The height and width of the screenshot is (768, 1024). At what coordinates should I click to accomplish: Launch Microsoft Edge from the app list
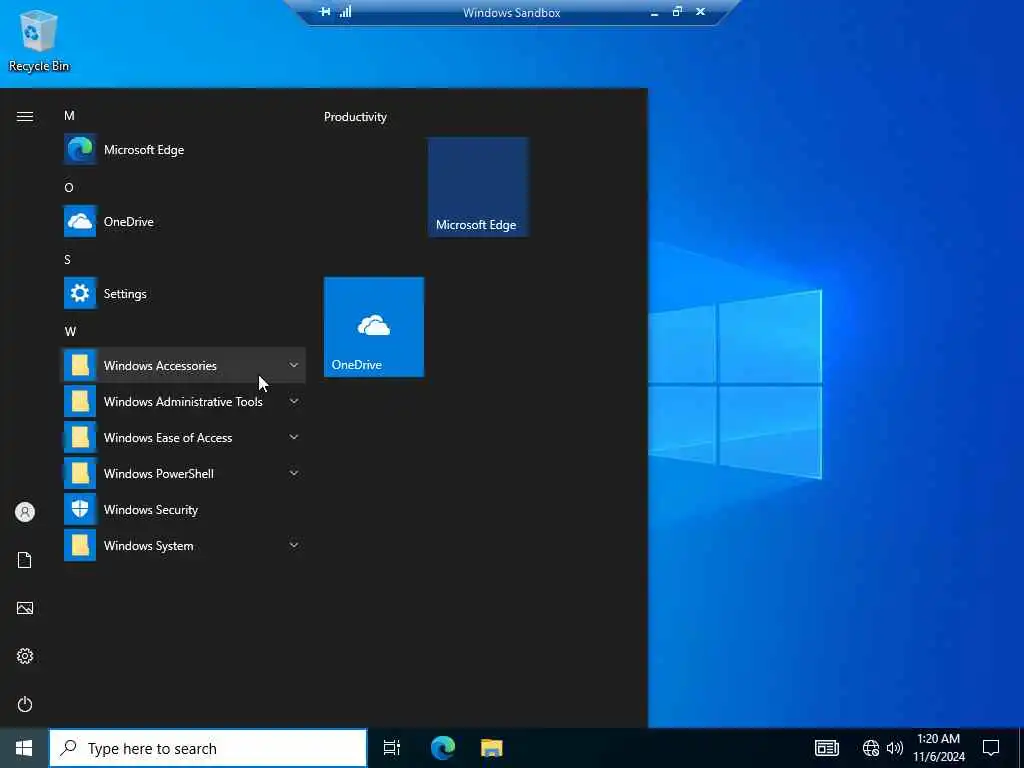coord(184,150)
